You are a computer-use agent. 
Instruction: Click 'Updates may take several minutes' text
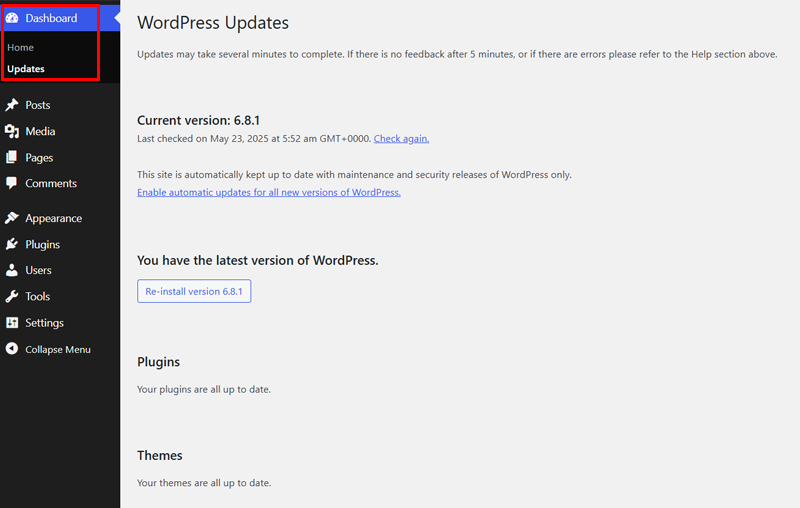457,54
